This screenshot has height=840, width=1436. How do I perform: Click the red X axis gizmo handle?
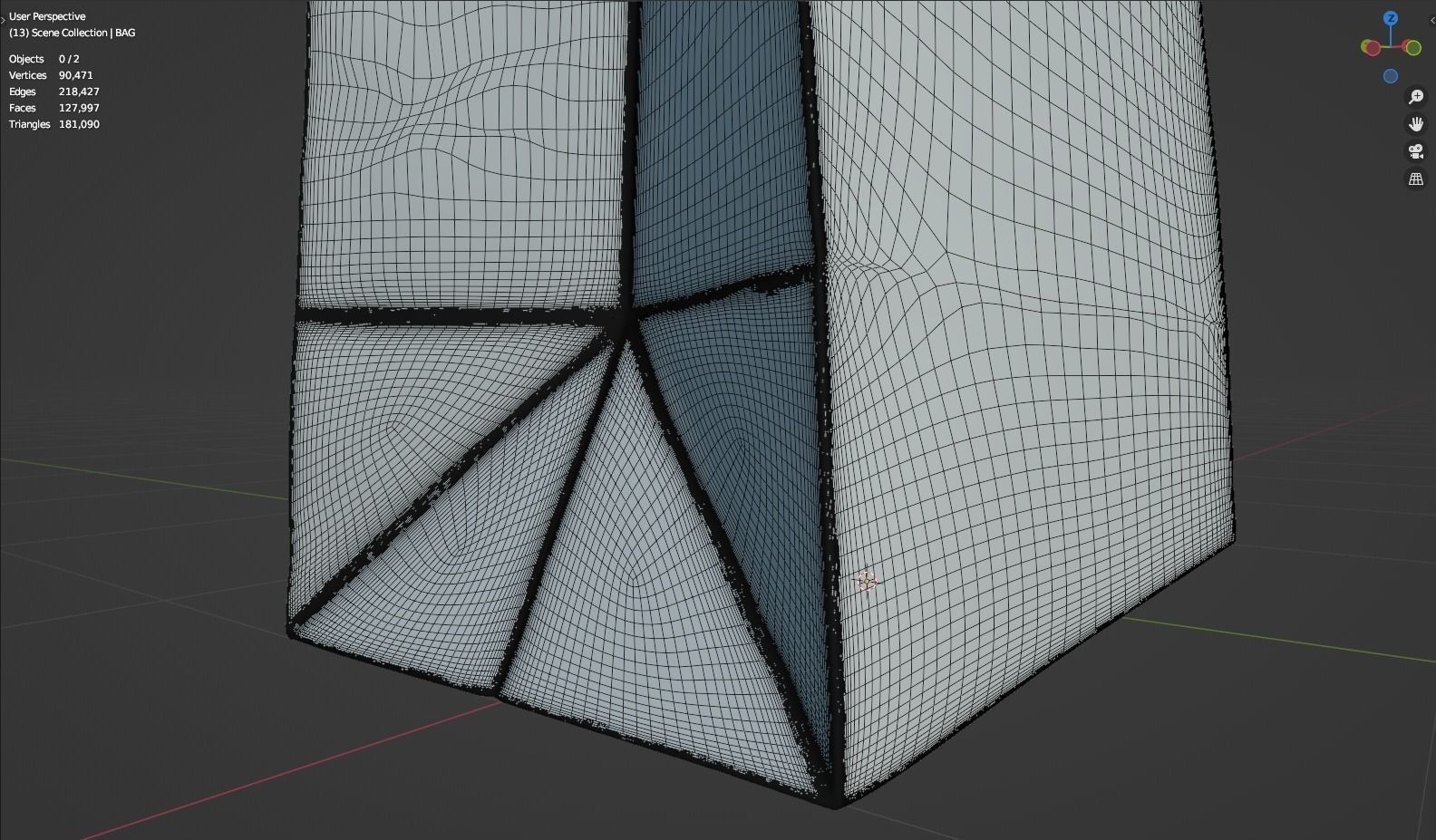pyautogui.click(x=1372, y=47)
